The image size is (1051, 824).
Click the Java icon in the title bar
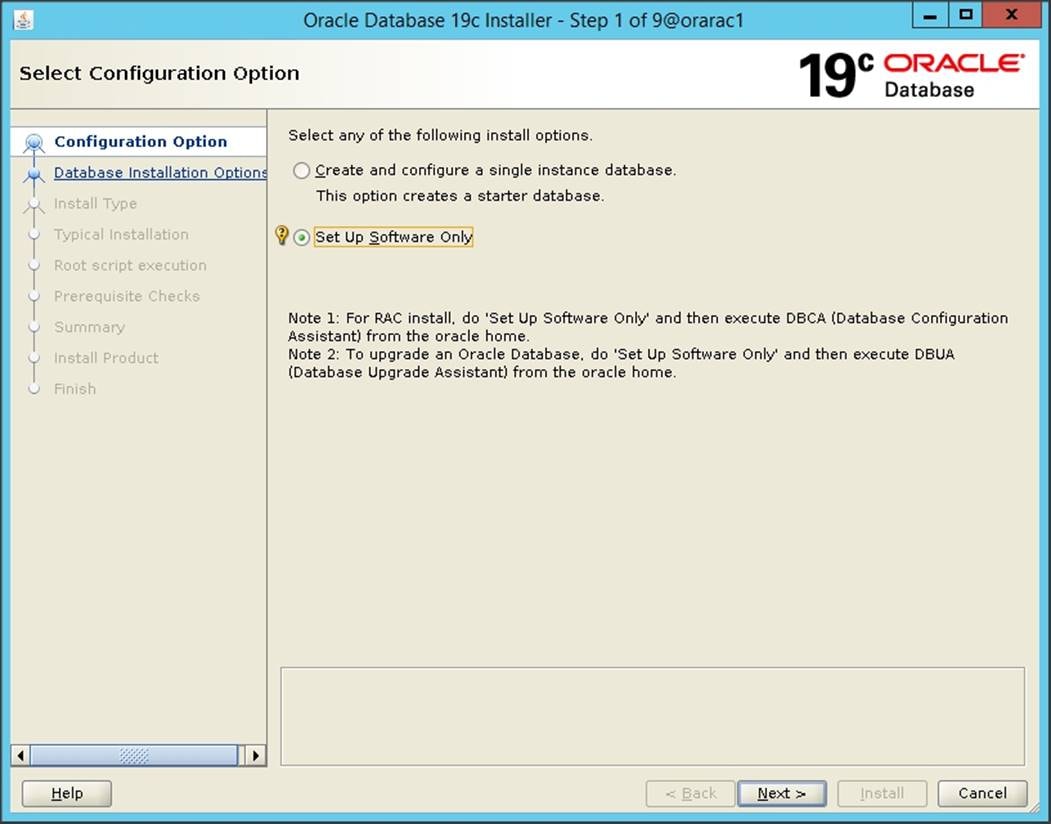click(x=23, y=19)
